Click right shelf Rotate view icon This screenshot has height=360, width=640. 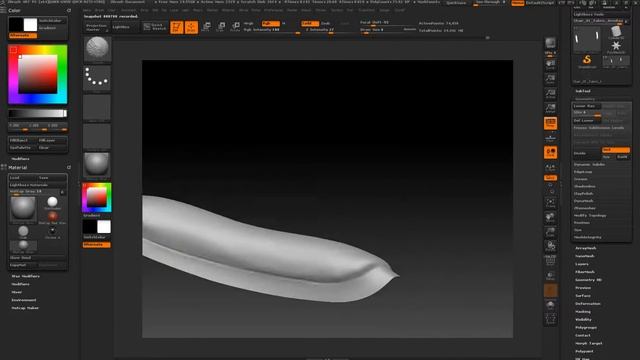click(x=550, y=246)
